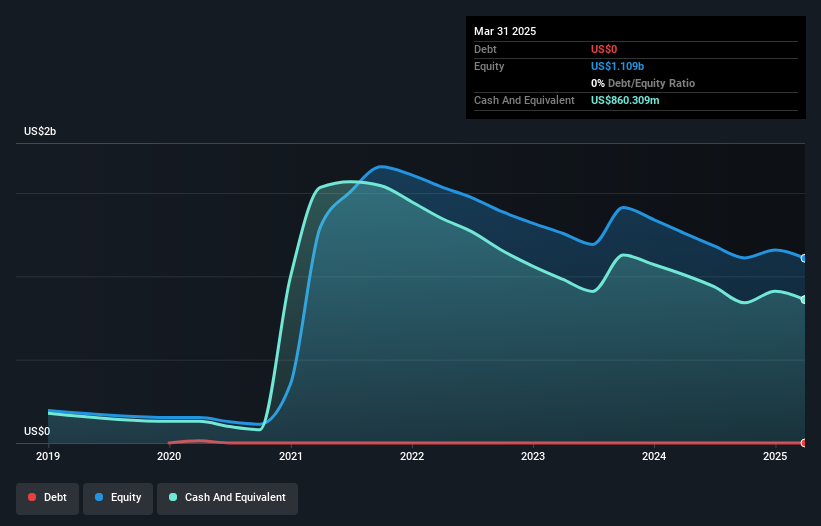Select the Debt endpoint marker at Mar 2025
Image resolution: width=821 pixels, height=526 pixels.
tap(804, 443)
